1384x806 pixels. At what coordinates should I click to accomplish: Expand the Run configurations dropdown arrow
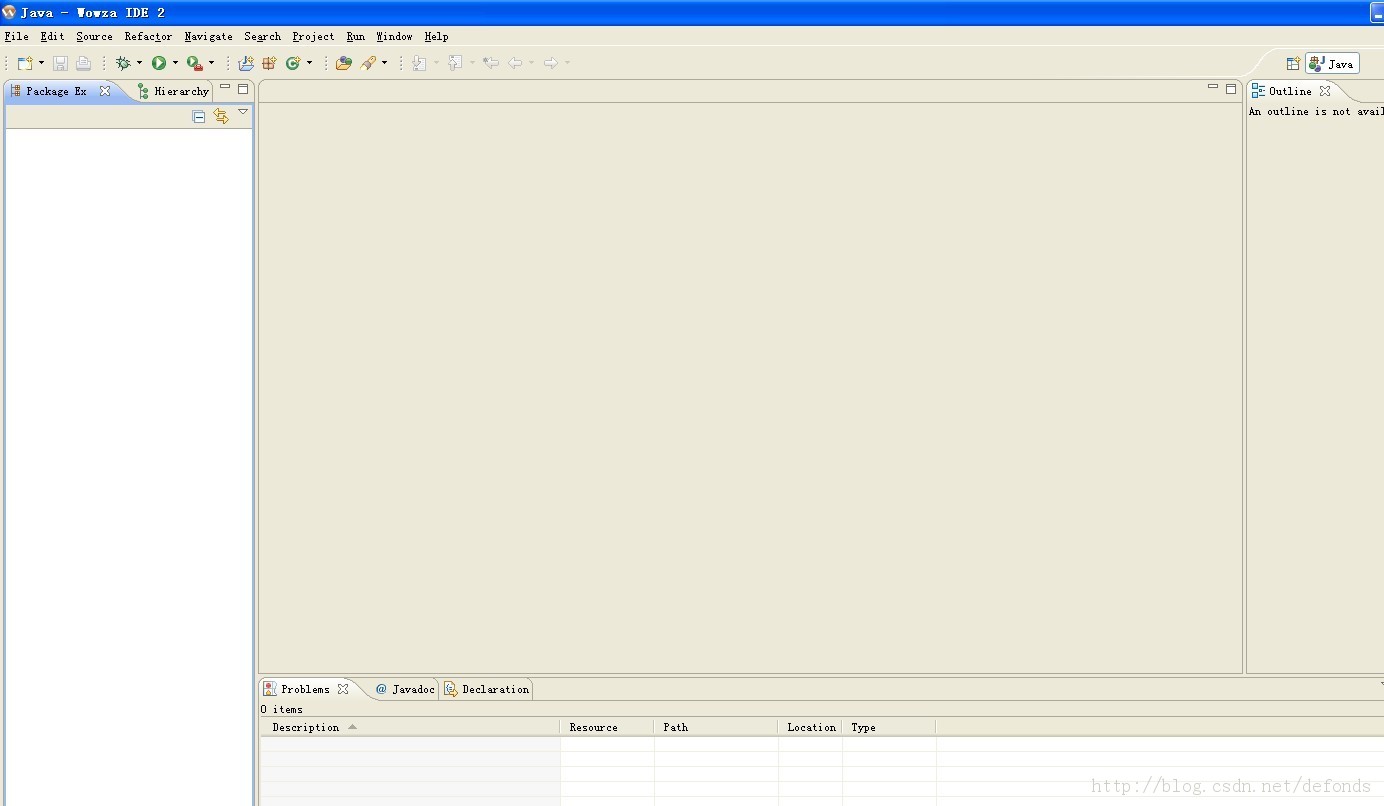175,63
